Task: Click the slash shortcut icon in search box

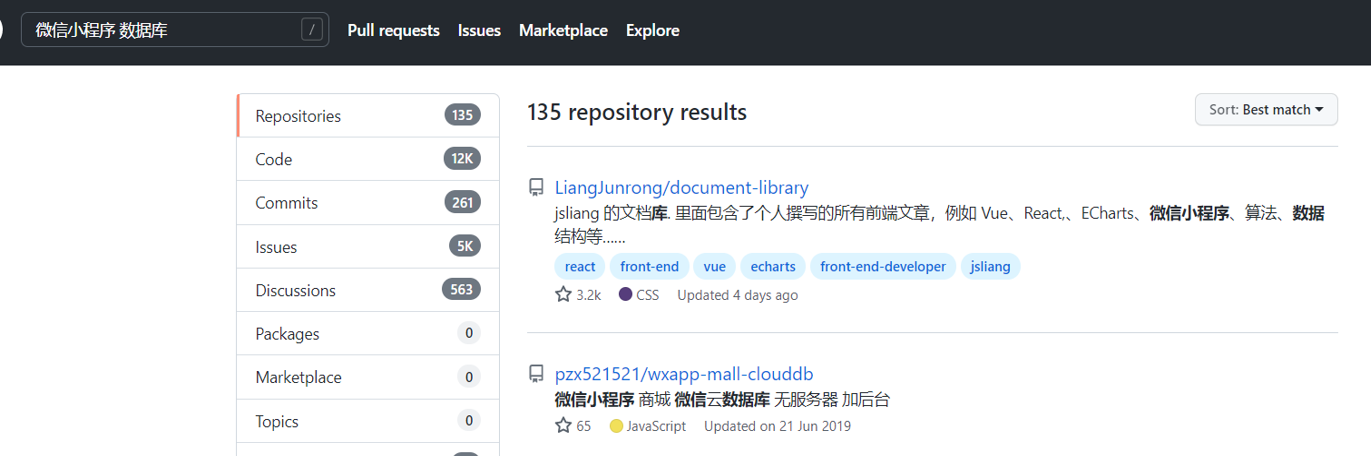Action: coord(313,30)
